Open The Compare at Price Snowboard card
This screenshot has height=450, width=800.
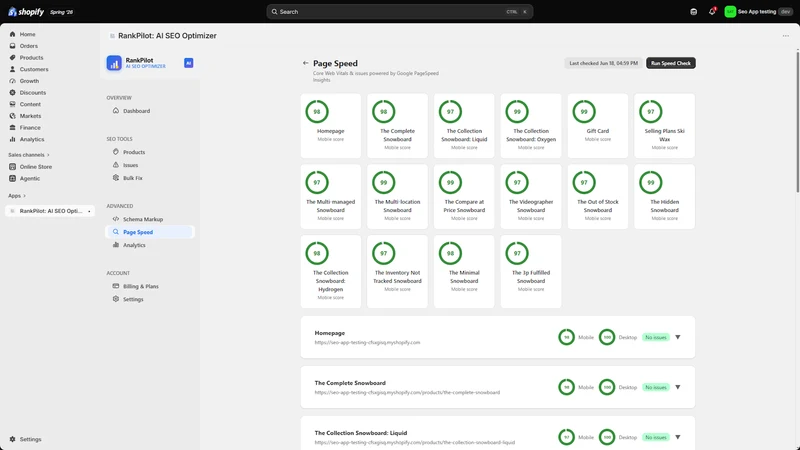click(464, 196)
